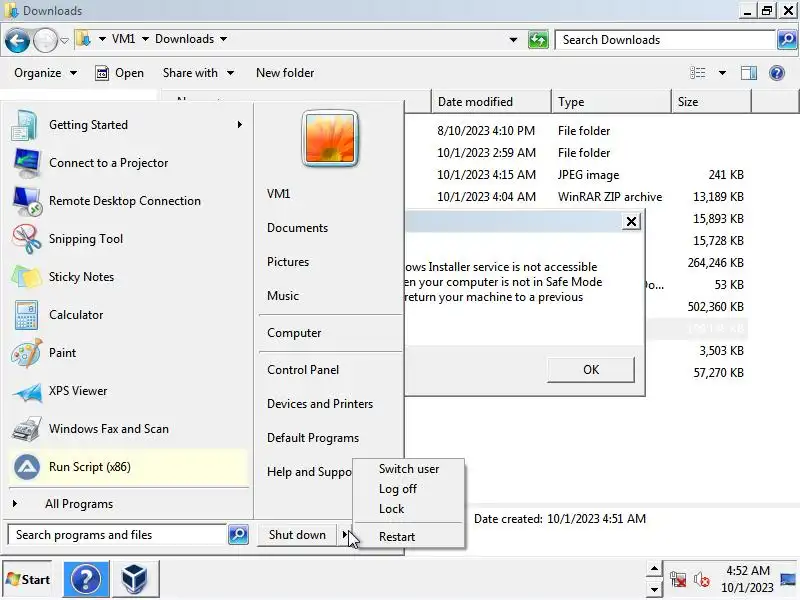Open Remote Desktop Connection
This screenshot has height=600, width=800.
pos(128,201)
